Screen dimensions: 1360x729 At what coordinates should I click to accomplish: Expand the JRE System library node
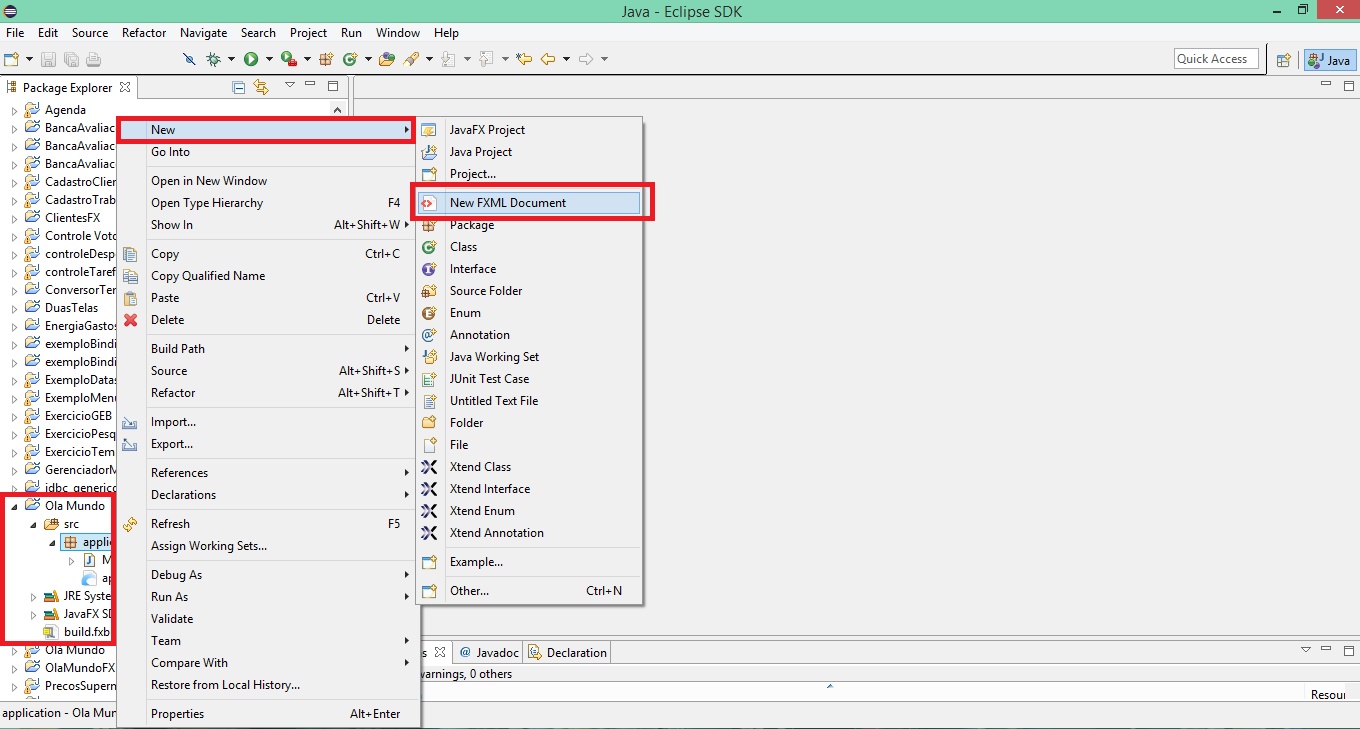coord(33,597)
